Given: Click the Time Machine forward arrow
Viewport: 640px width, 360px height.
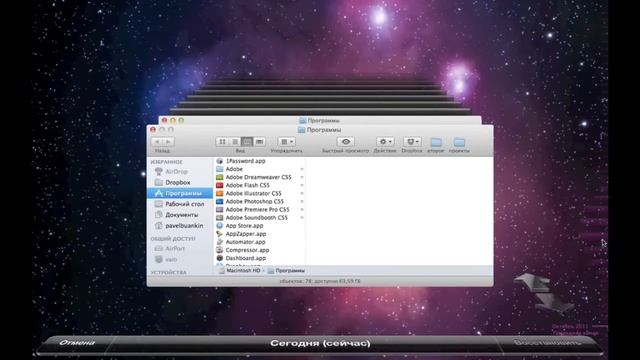Looking at the screenshot, I should tap(553, 304).
